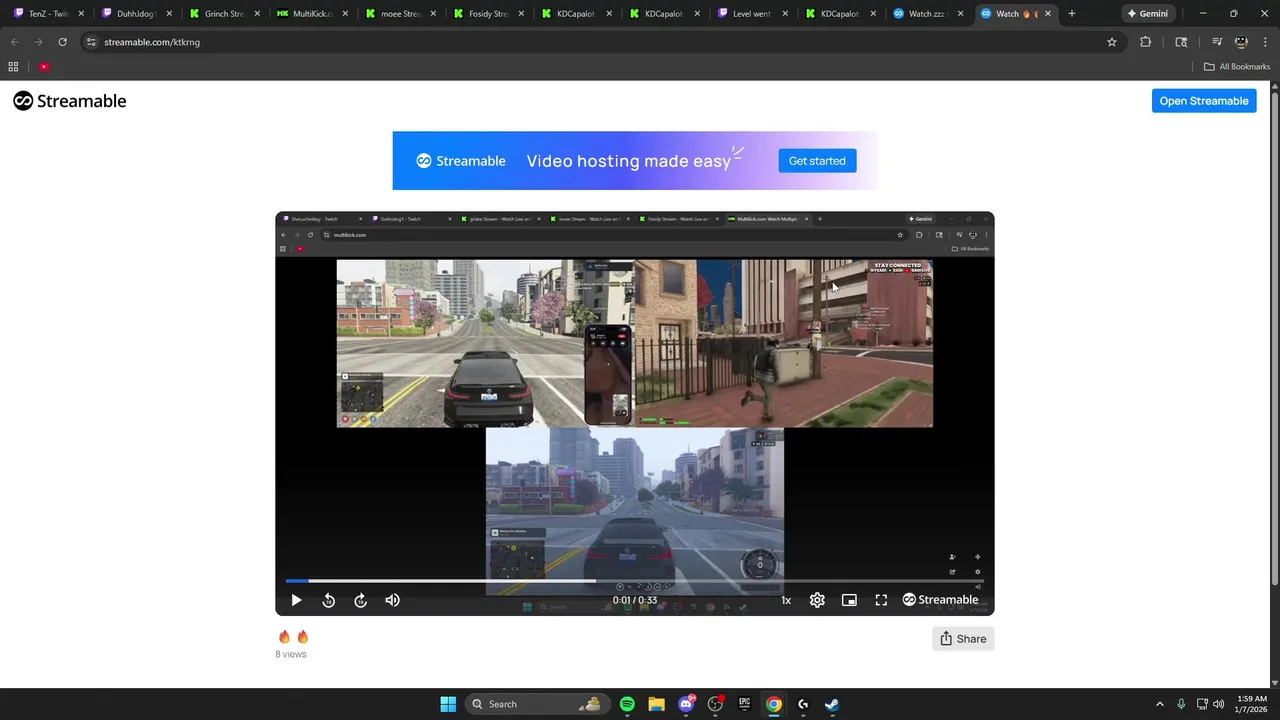
Task: Open the apps grid in bookmarks bar
Action: [13, 67]
